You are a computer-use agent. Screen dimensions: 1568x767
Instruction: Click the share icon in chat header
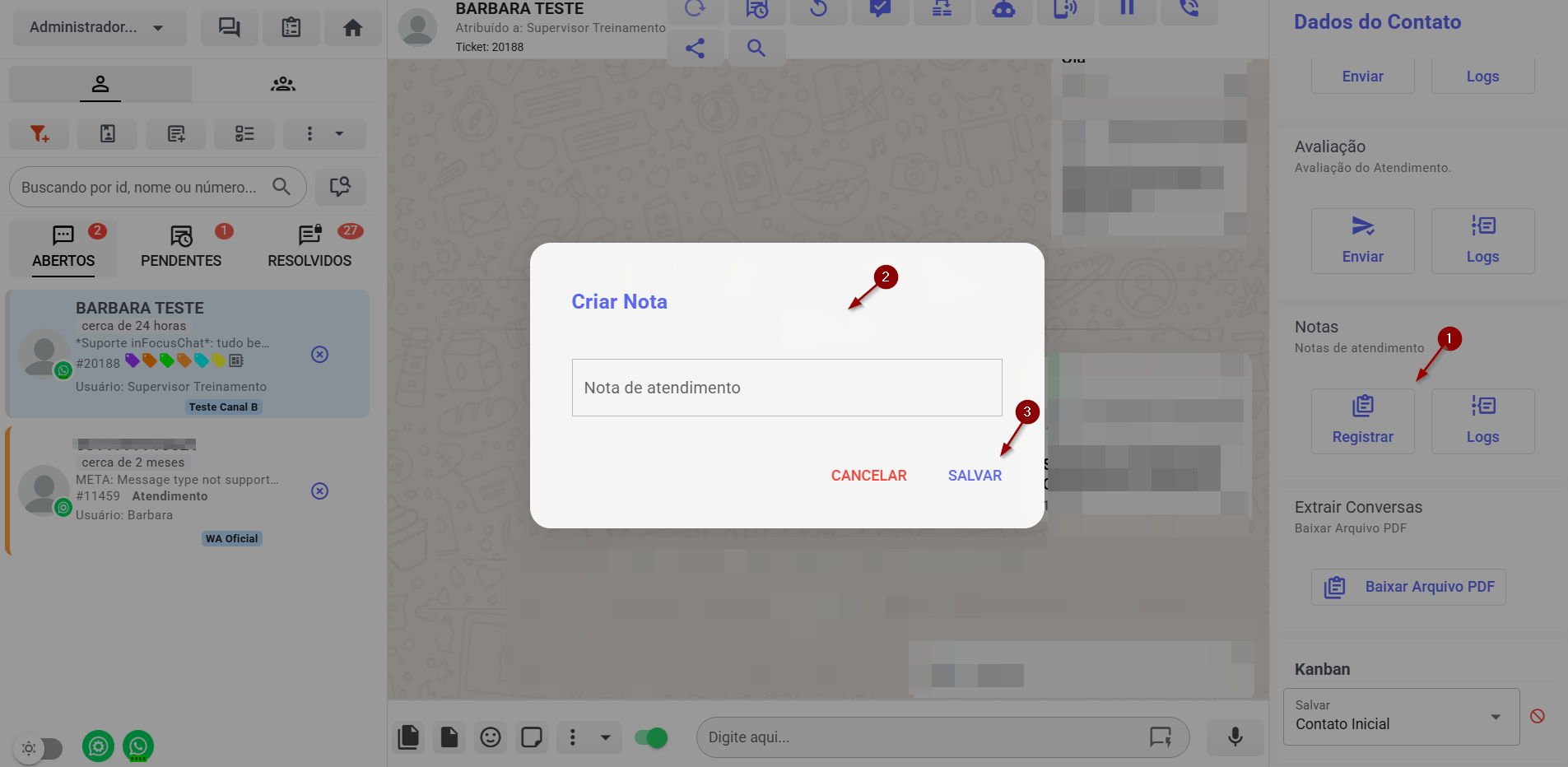[695, 49]
